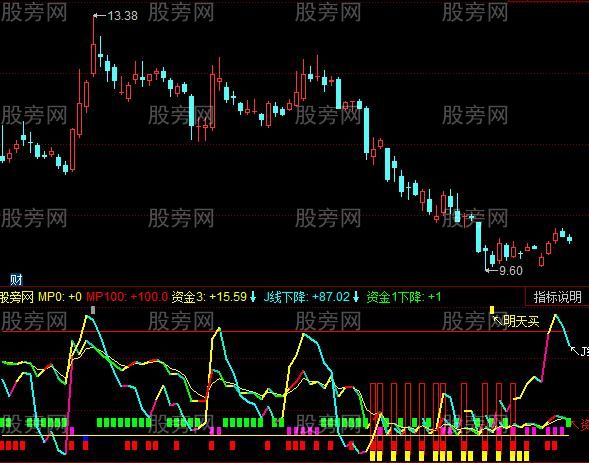Click the 9.60 low price label

[511, 271]
